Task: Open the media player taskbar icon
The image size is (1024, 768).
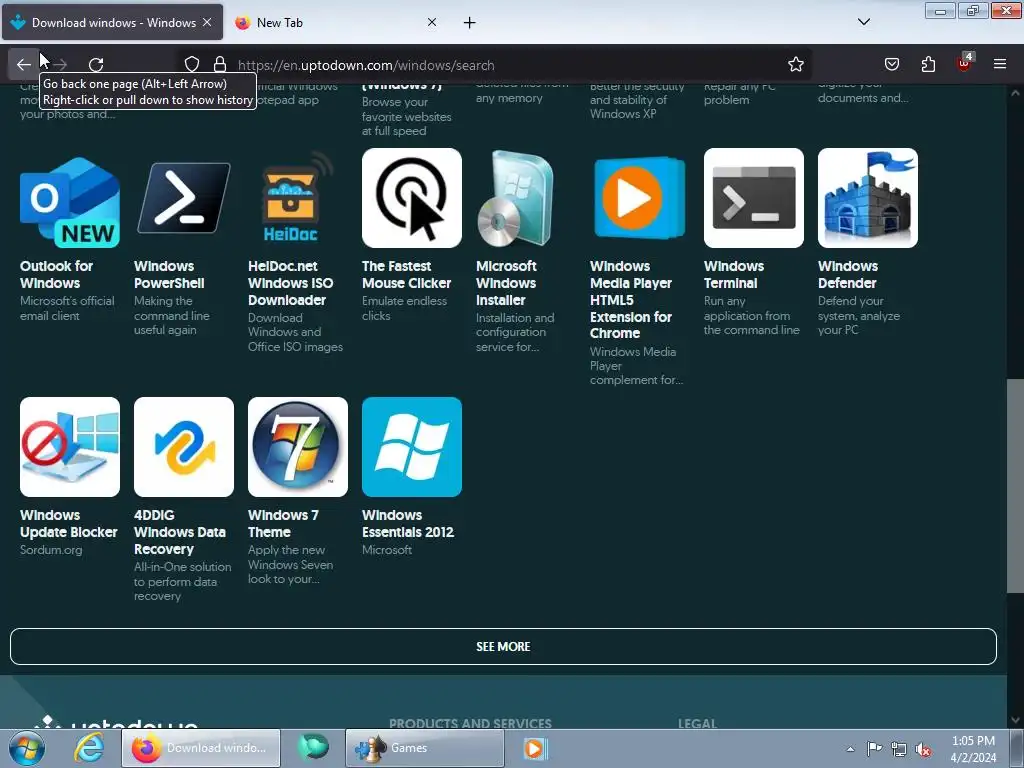Action: [534, 748]
